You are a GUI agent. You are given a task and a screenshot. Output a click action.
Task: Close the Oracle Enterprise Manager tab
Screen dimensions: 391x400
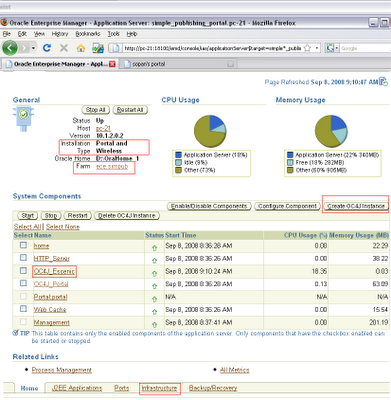112,64
